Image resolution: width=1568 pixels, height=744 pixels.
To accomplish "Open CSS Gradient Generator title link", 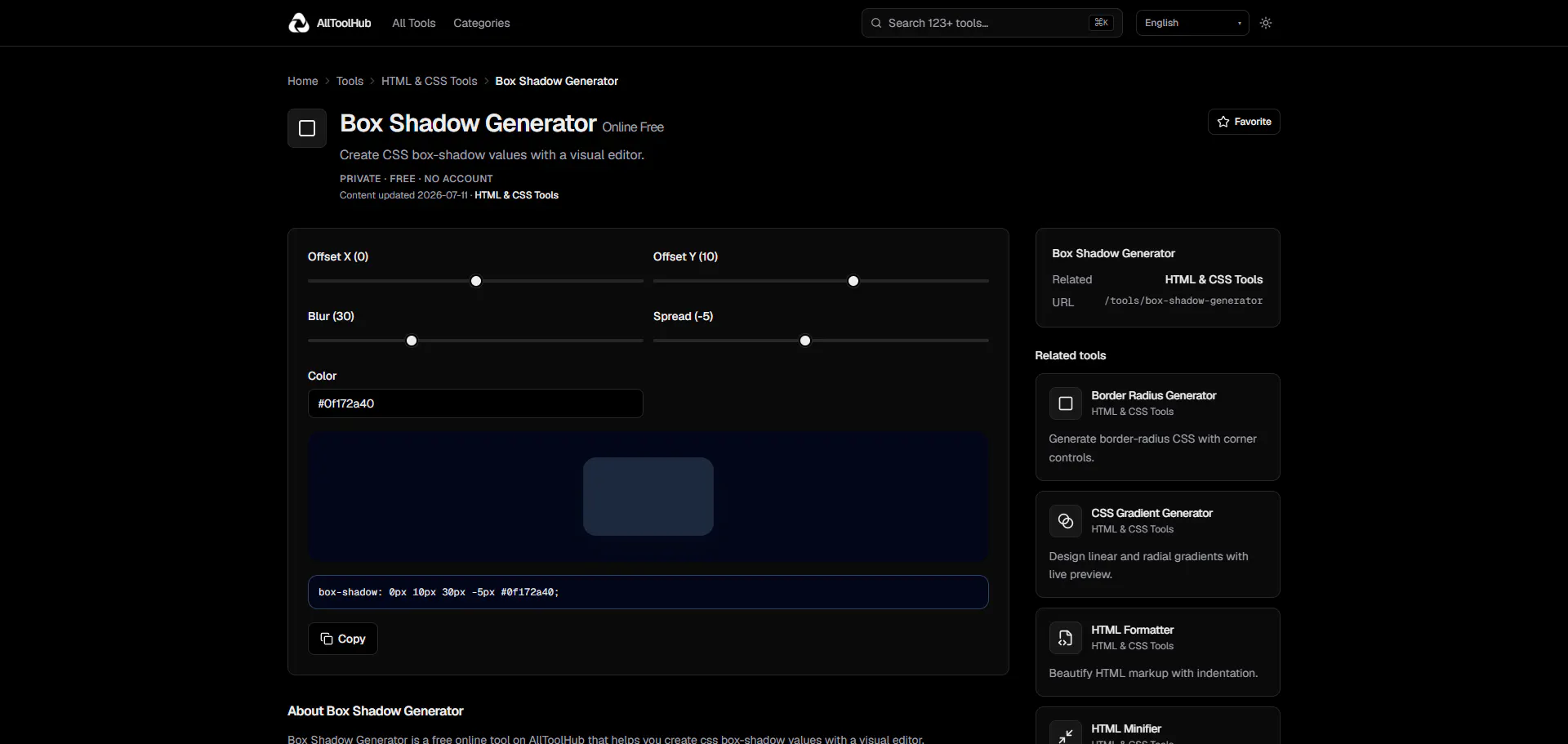I will point(1152,513).
